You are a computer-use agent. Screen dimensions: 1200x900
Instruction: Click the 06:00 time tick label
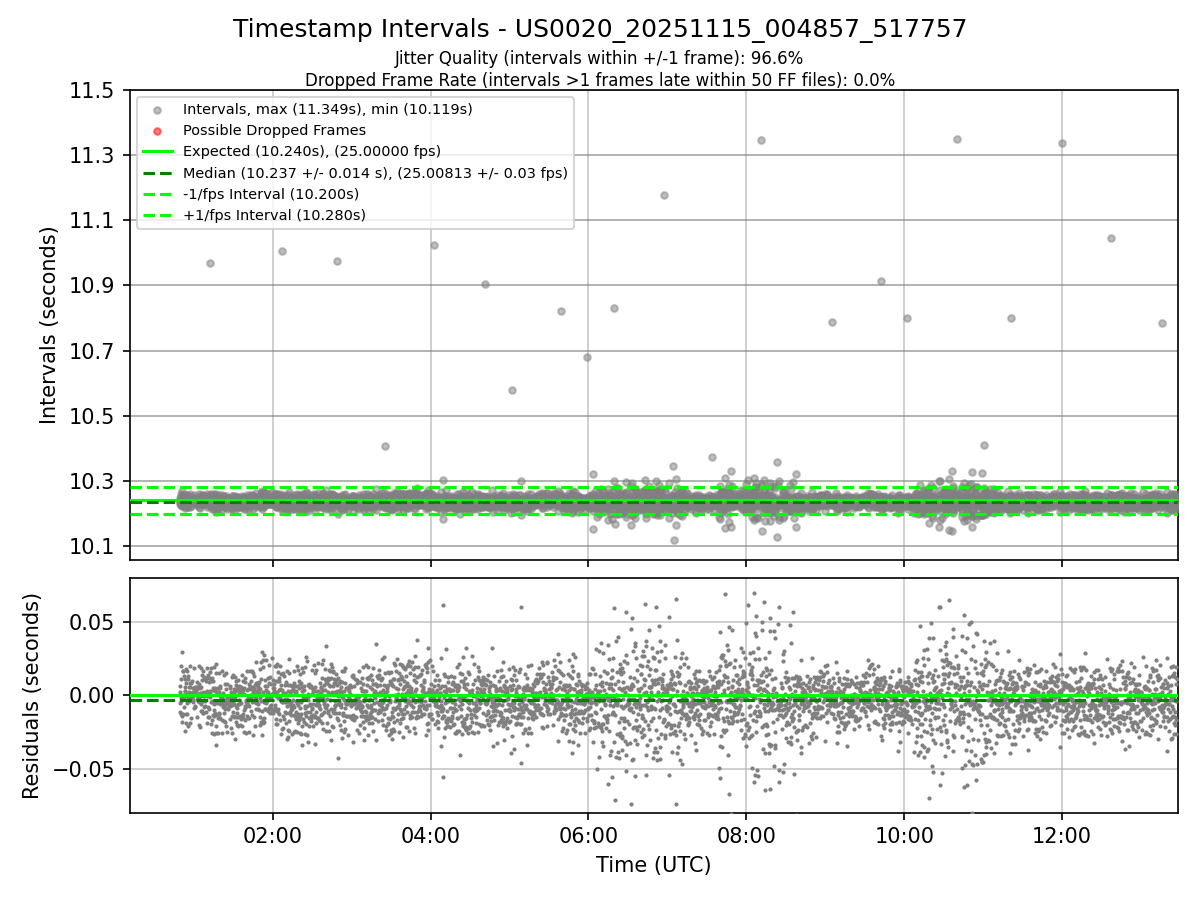588,834
